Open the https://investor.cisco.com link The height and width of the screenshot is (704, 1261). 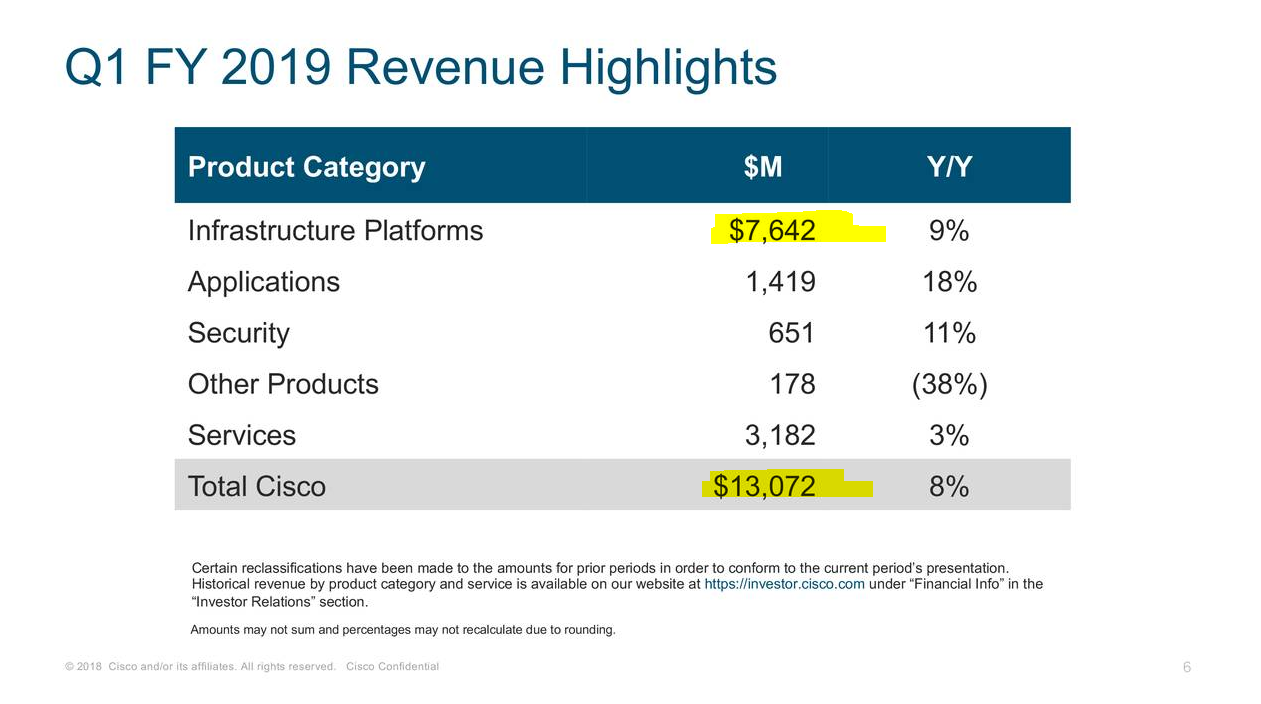tap(785, 584)
